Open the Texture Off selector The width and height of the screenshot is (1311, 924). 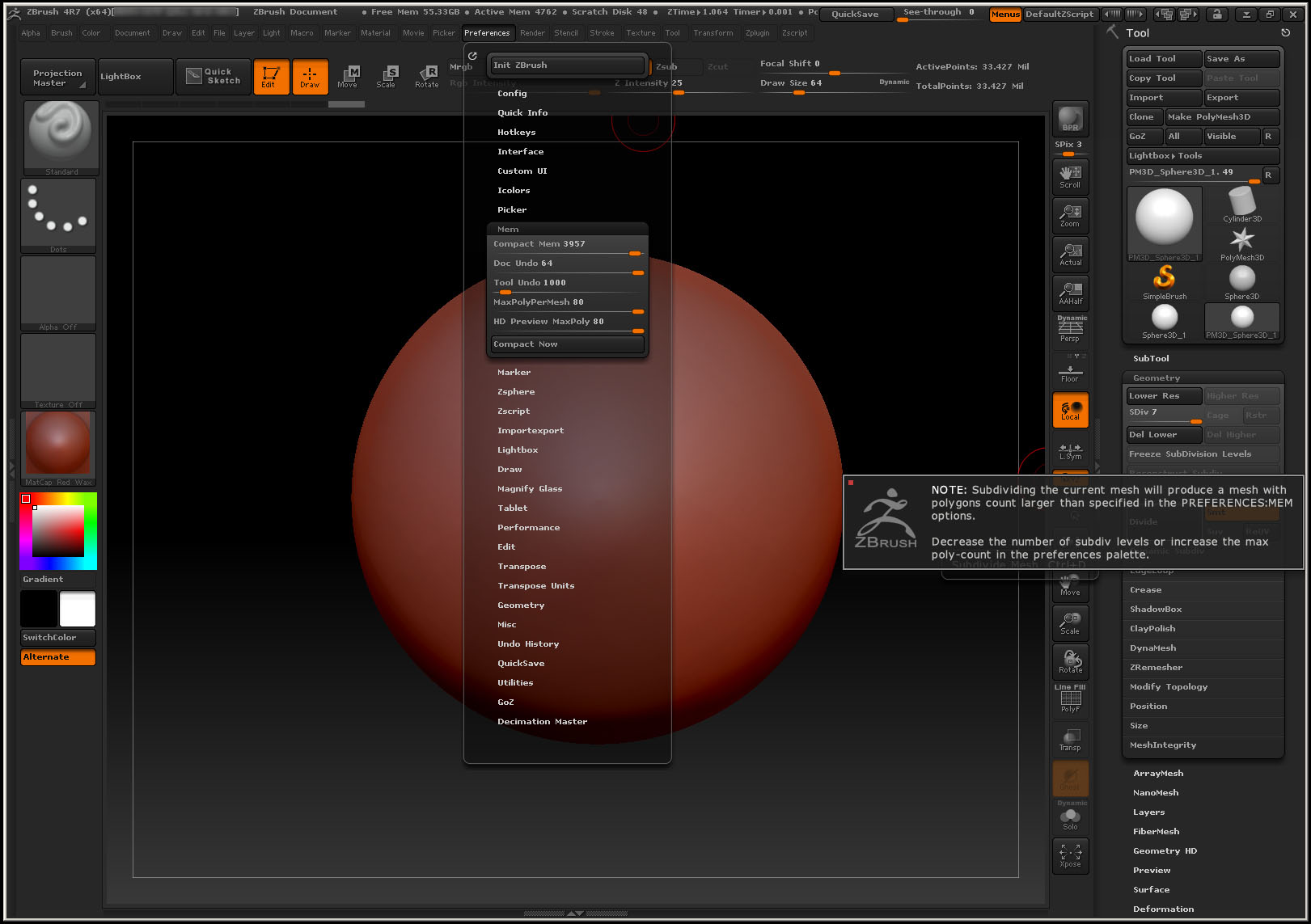tap(58, 370)
